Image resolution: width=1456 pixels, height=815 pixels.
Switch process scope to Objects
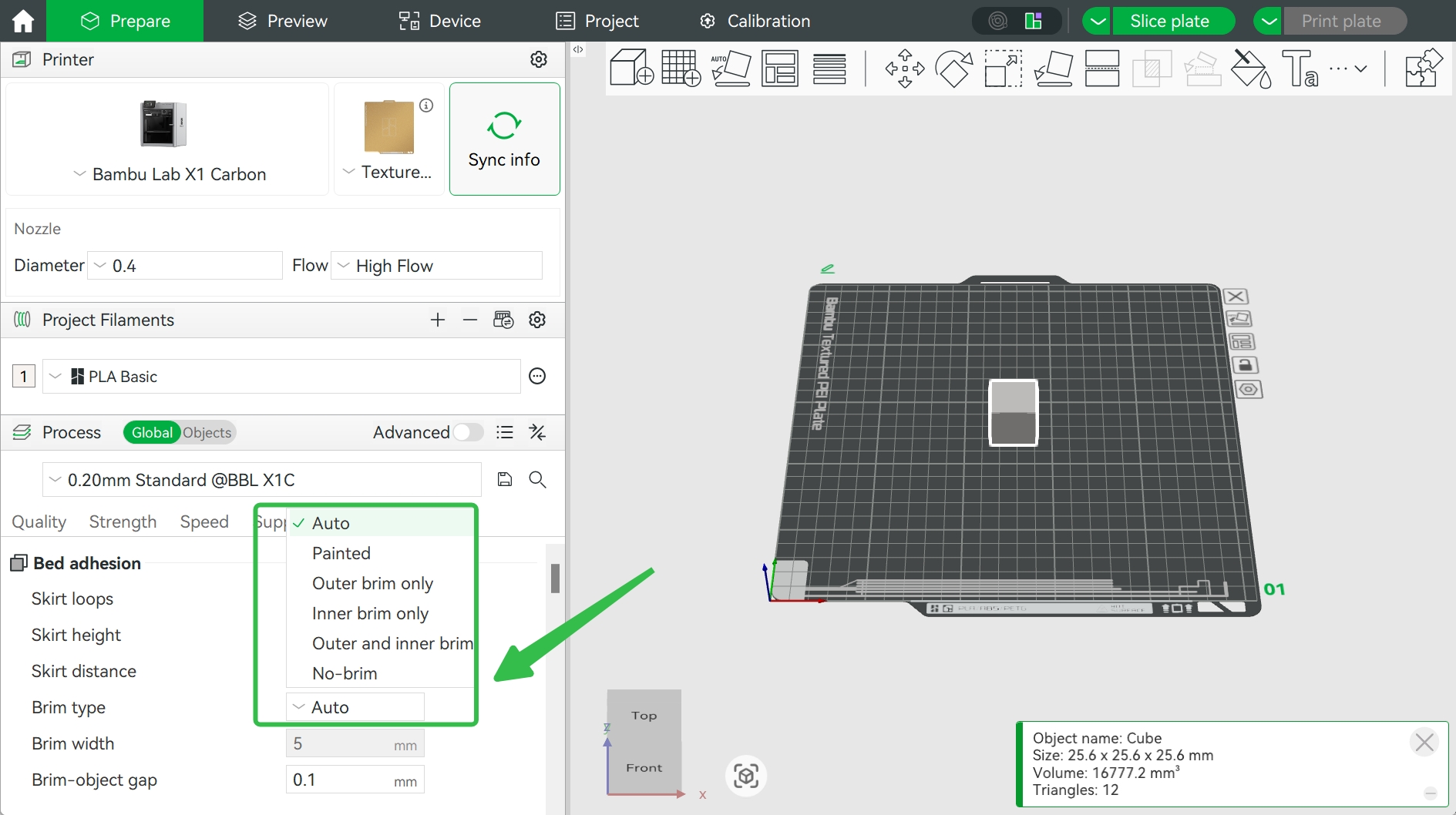pyautogui.click(x=207, y=432)
